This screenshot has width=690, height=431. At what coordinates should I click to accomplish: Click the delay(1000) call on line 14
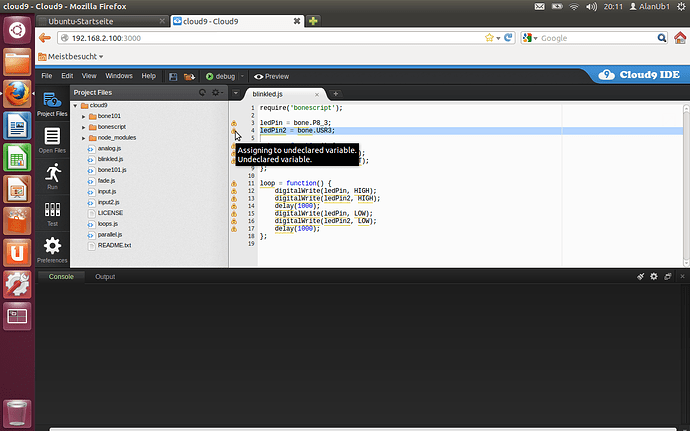297,206
